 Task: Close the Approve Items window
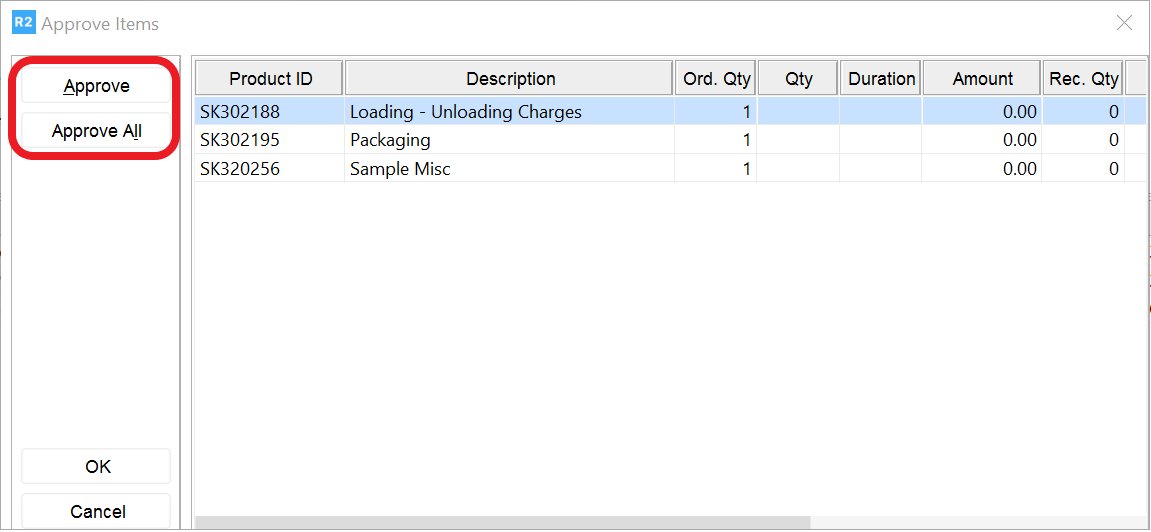(x=1124, y=23)
